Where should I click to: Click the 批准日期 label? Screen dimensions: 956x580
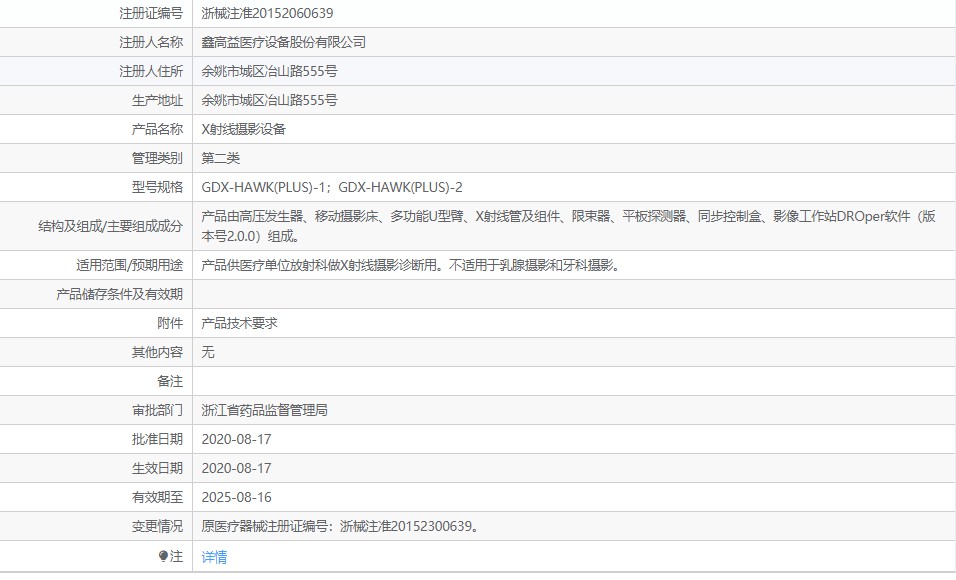(x=157, y=439)
